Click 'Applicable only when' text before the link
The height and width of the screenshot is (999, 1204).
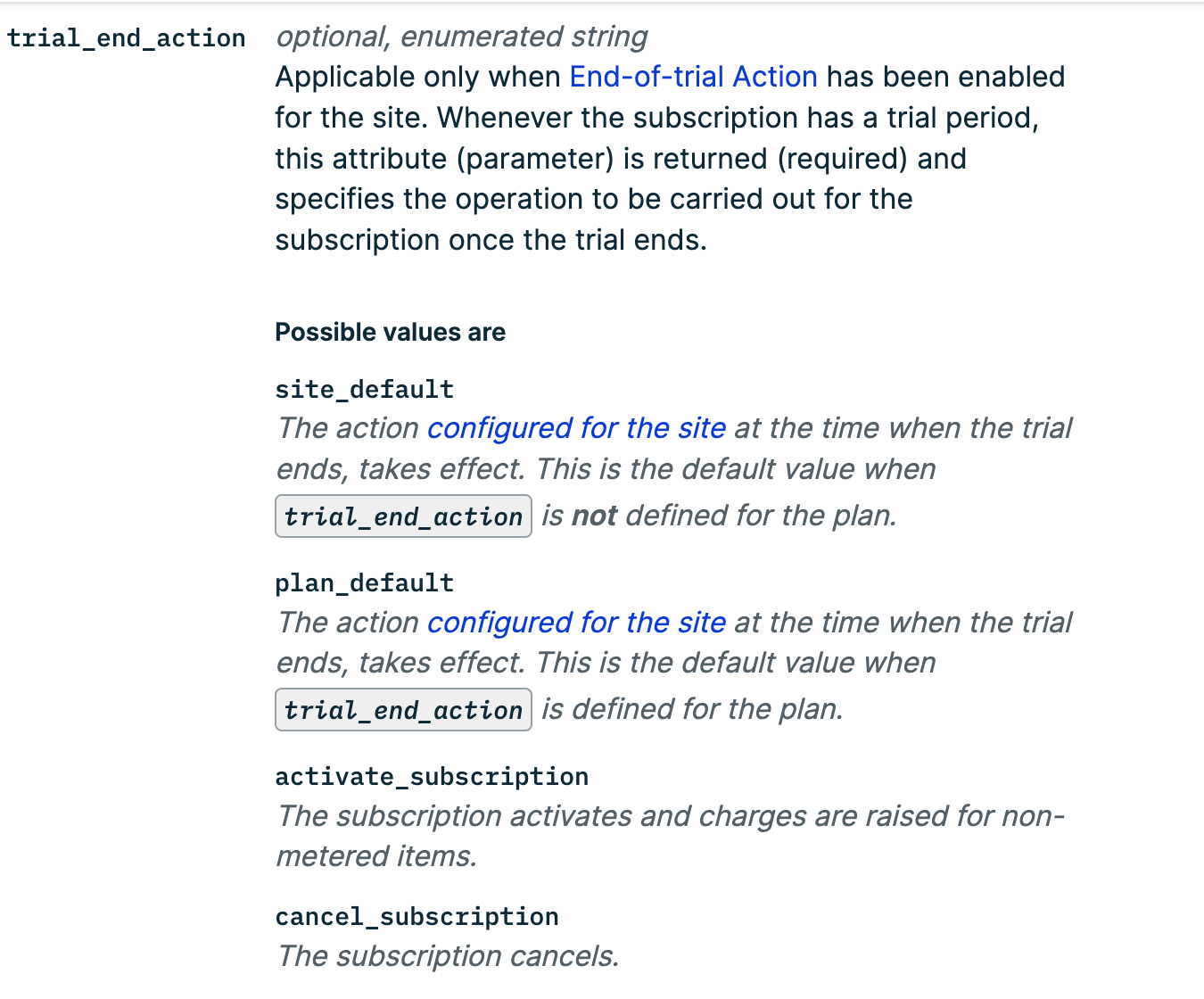[417, 77]
